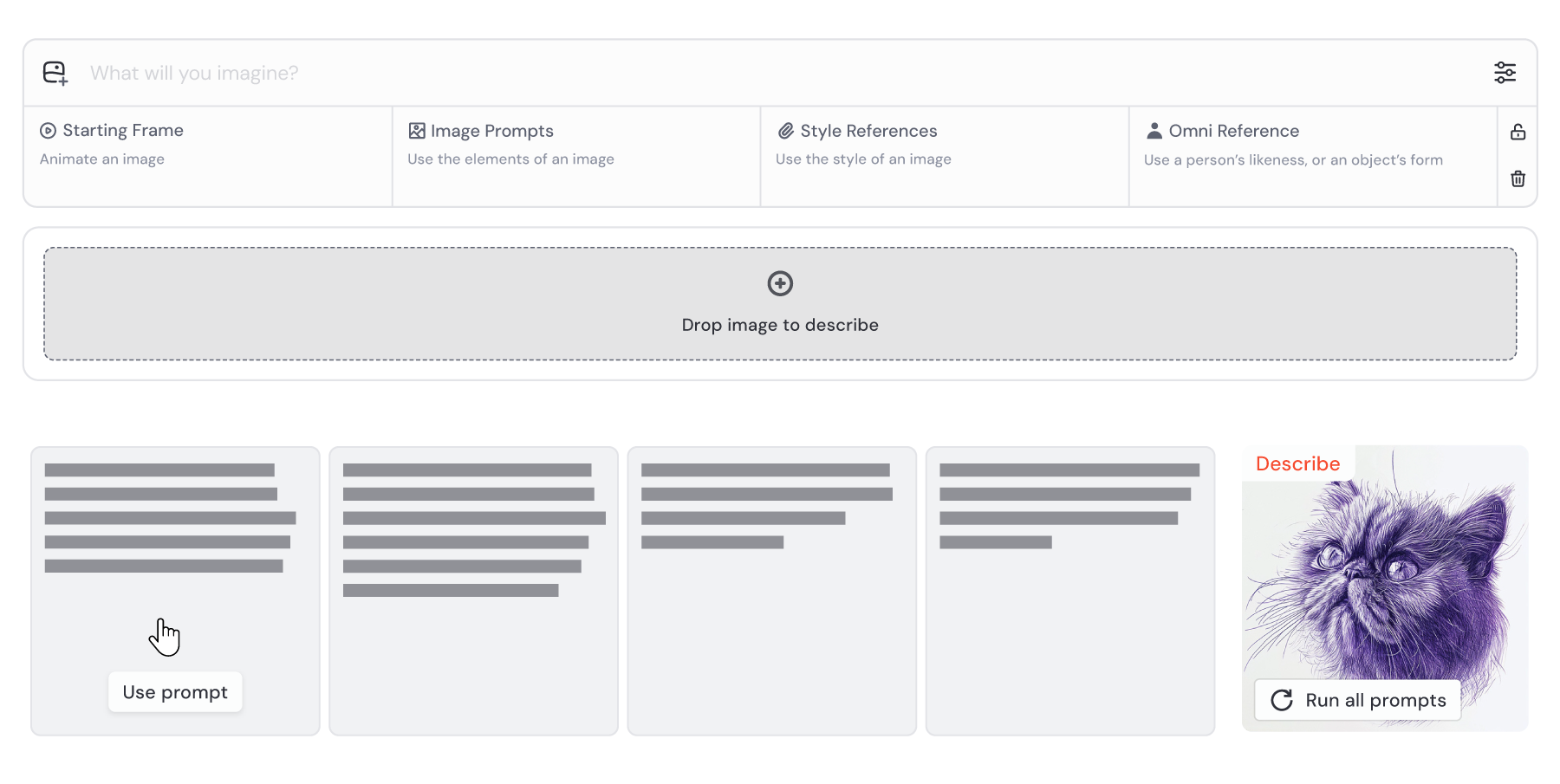Select the Starting Frame section
This screenshot has width=1560, height=784.
tap(208, 157)
